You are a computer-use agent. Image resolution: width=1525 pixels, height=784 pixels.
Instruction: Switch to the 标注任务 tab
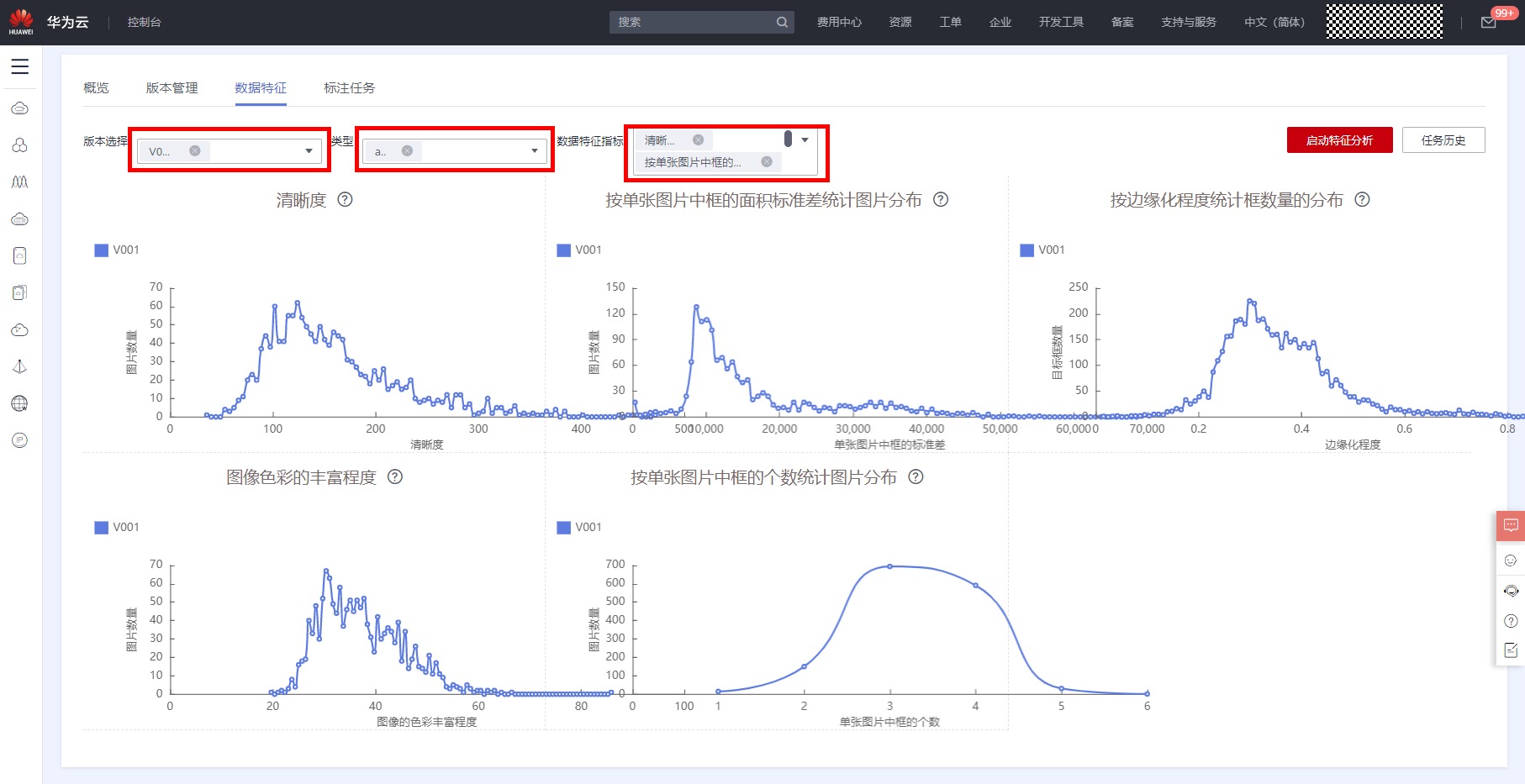(349, 88)
